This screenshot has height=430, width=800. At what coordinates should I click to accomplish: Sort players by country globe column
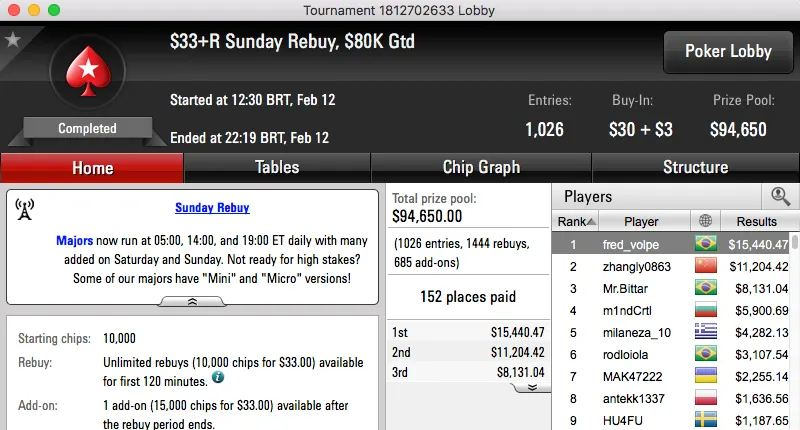click(x=707, y=221)
